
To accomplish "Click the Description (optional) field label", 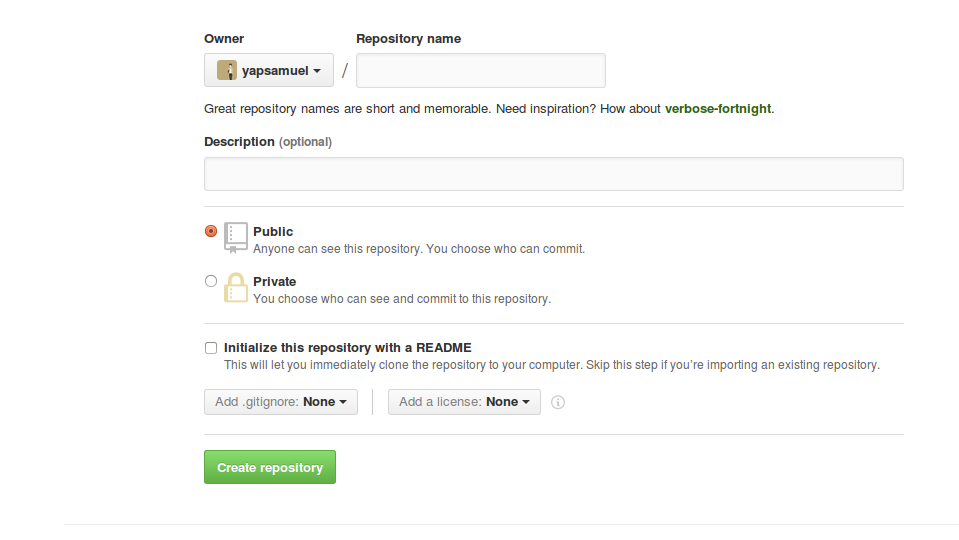I will (x=267, y=142).
